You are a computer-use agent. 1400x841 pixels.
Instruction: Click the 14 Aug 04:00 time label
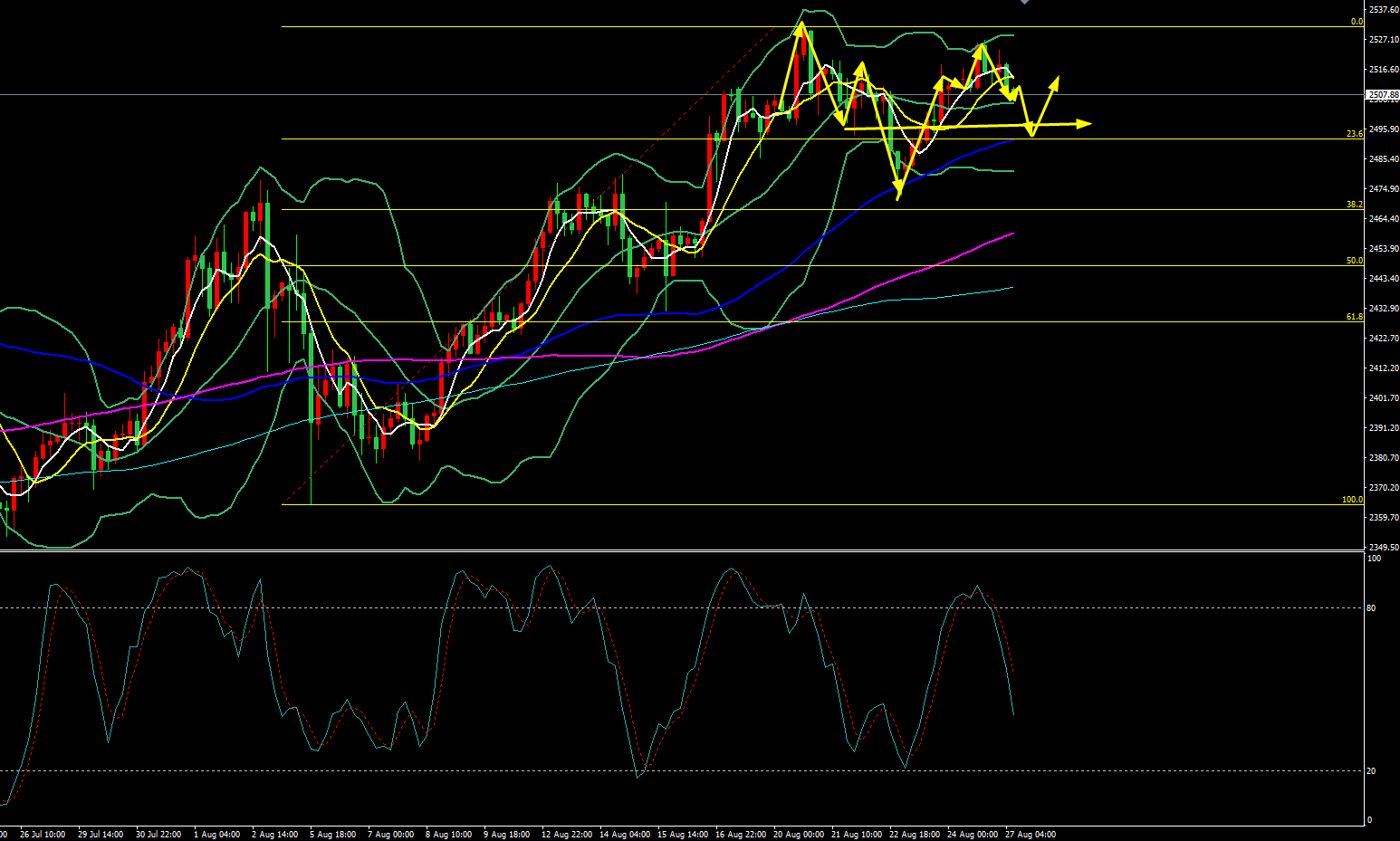point(625,835)
